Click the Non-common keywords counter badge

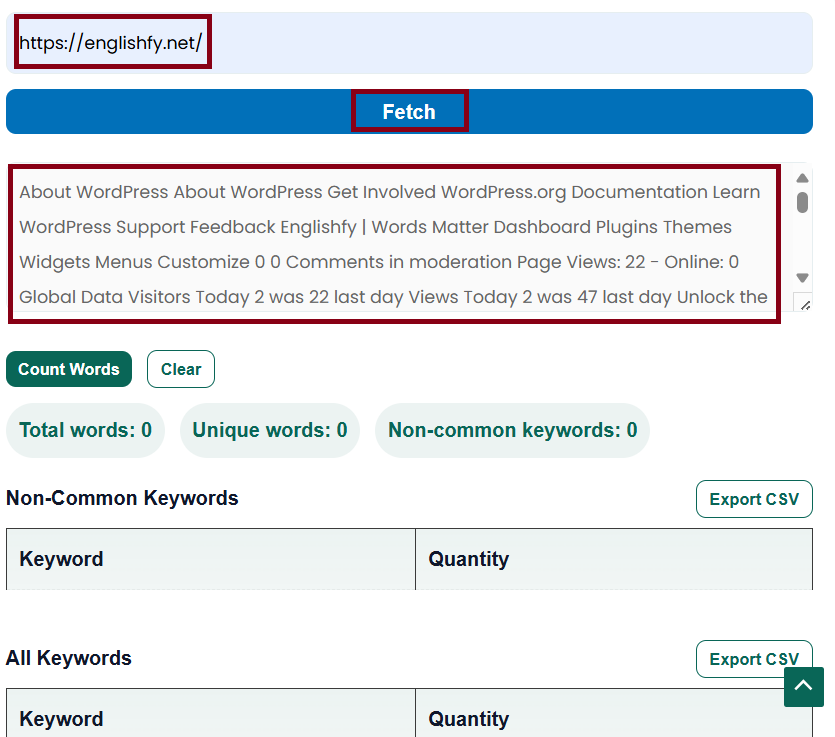click(x=512, y=430)
